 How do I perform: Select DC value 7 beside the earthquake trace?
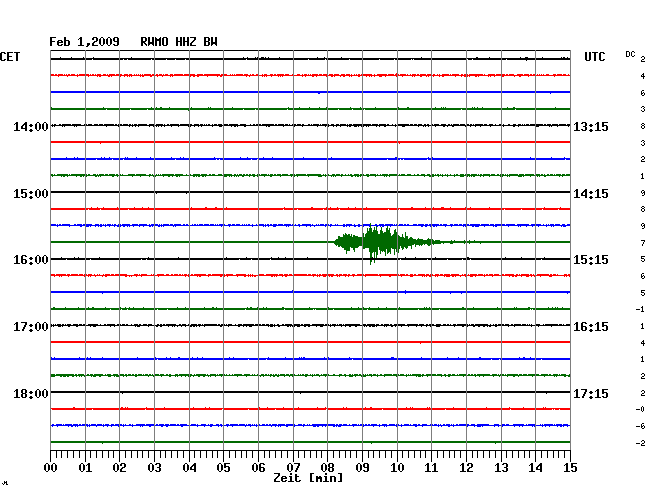point(643,243)
